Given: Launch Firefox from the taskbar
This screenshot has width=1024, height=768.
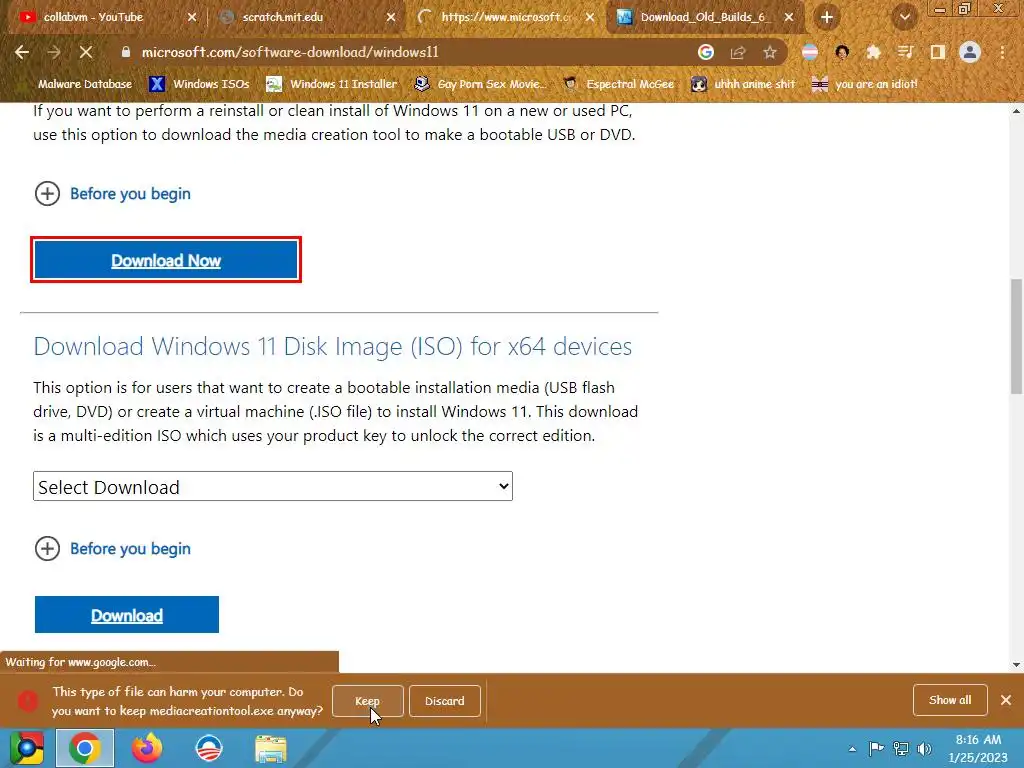Looking at the screenshot, I should tap(147, 748).
